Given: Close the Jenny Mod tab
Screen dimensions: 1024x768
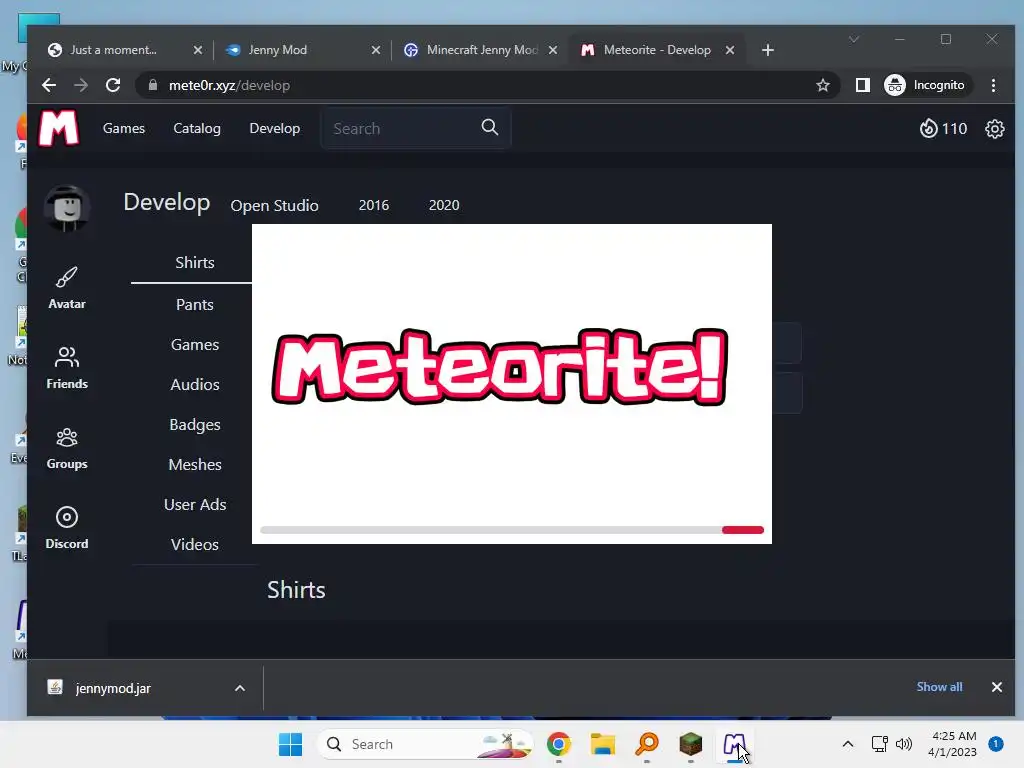Looking at the screenshot, I should point(376,50).
